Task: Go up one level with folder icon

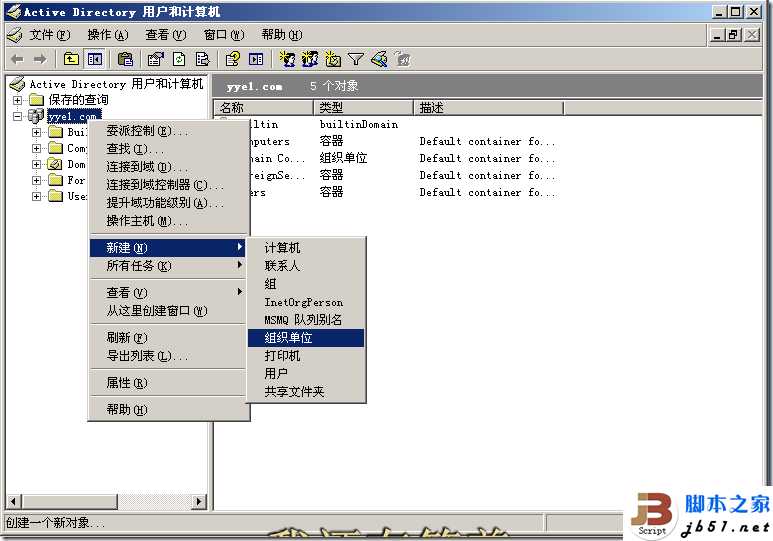Action: pos(71,60)
